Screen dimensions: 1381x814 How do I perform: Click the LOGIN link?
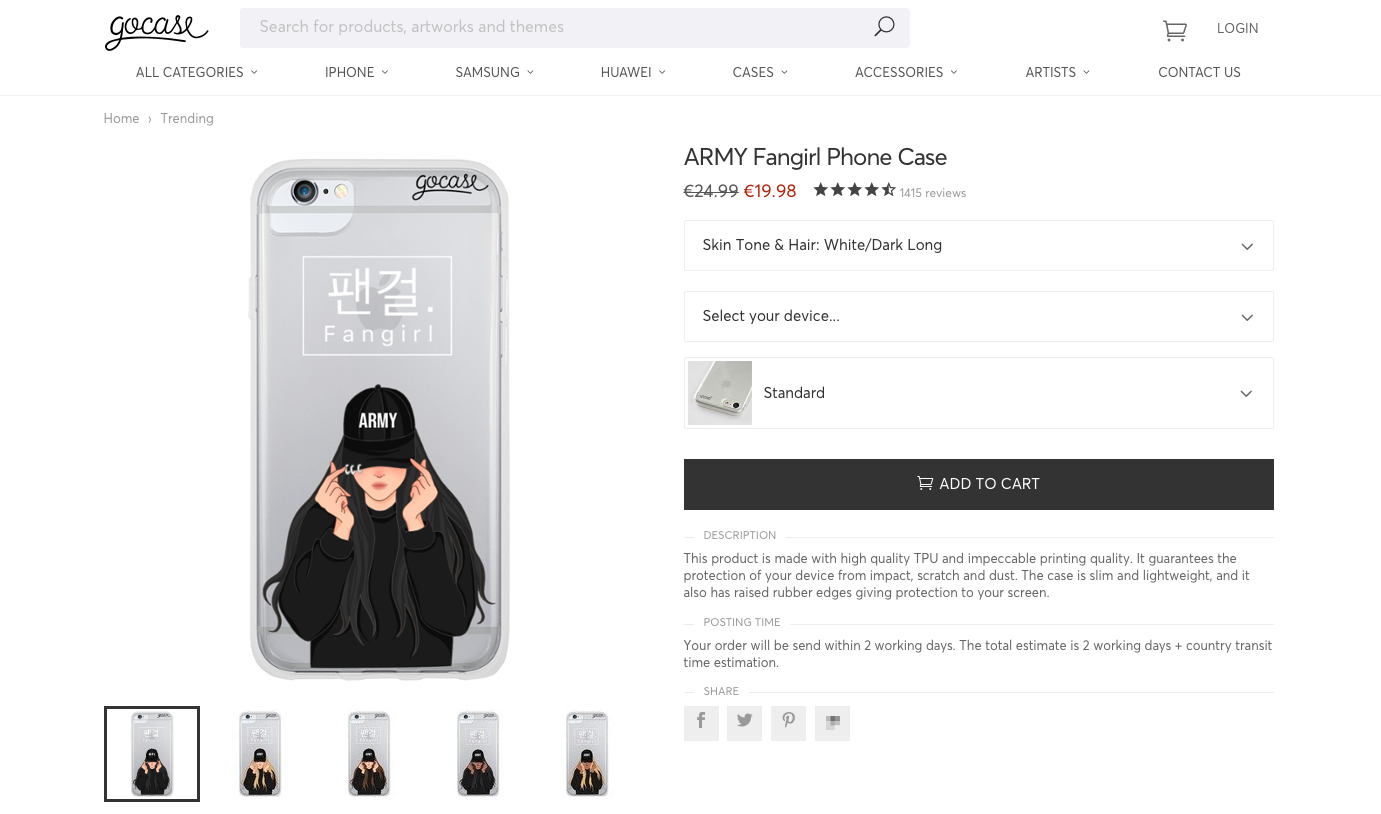tap(1237, 29)
